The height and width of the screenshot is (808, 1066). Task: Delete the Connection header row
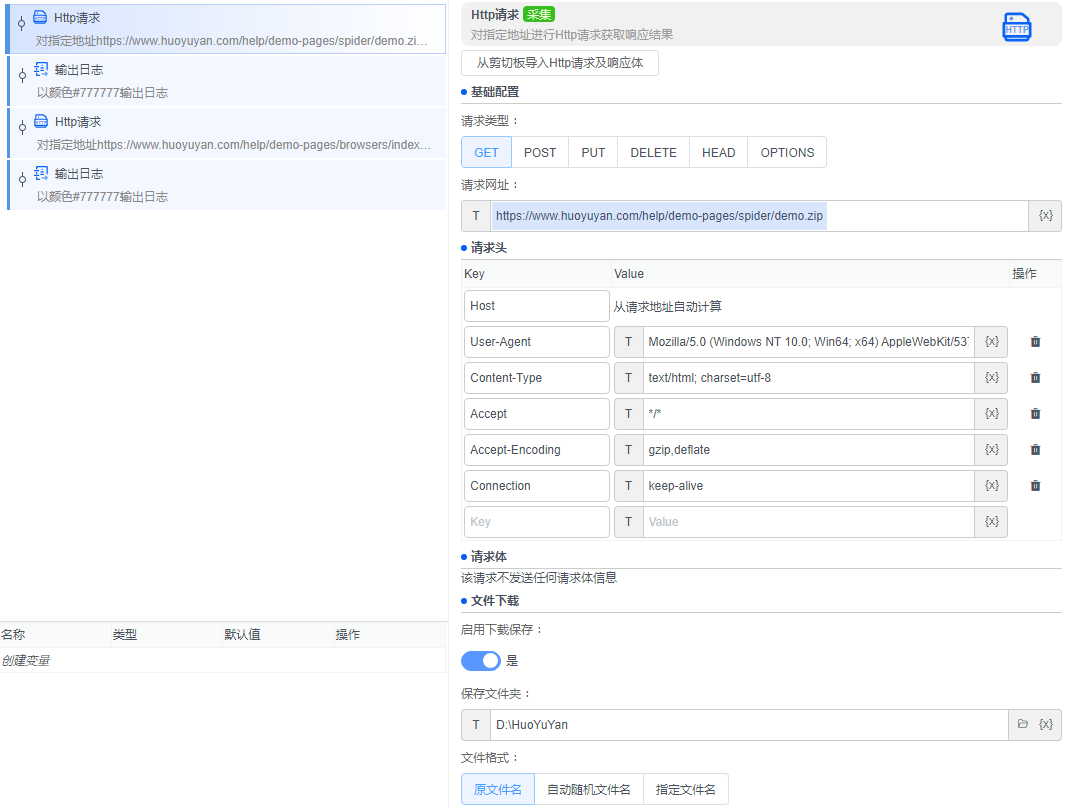[1035, 486]
